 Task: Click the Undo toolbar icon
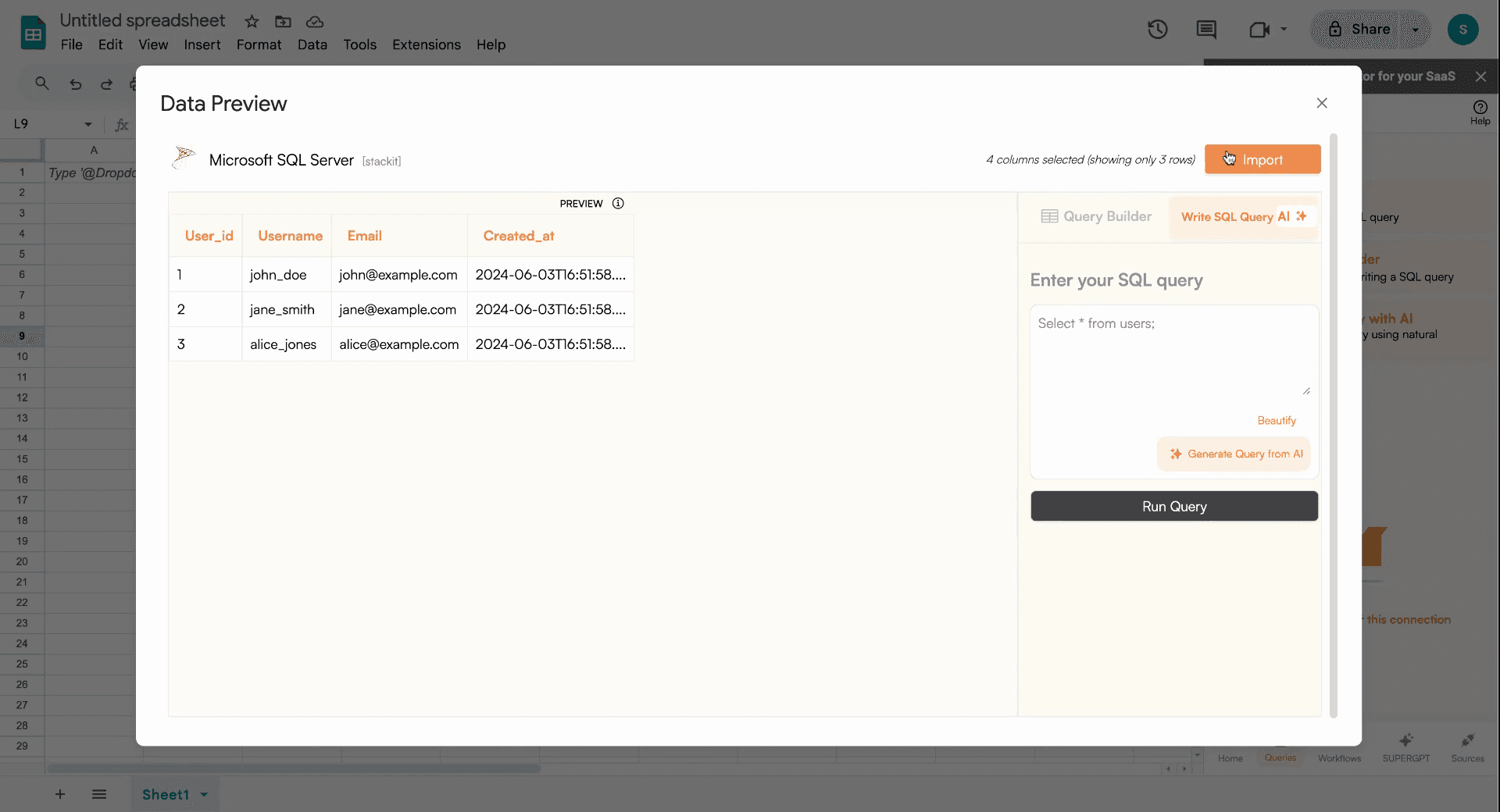(75, 84)
